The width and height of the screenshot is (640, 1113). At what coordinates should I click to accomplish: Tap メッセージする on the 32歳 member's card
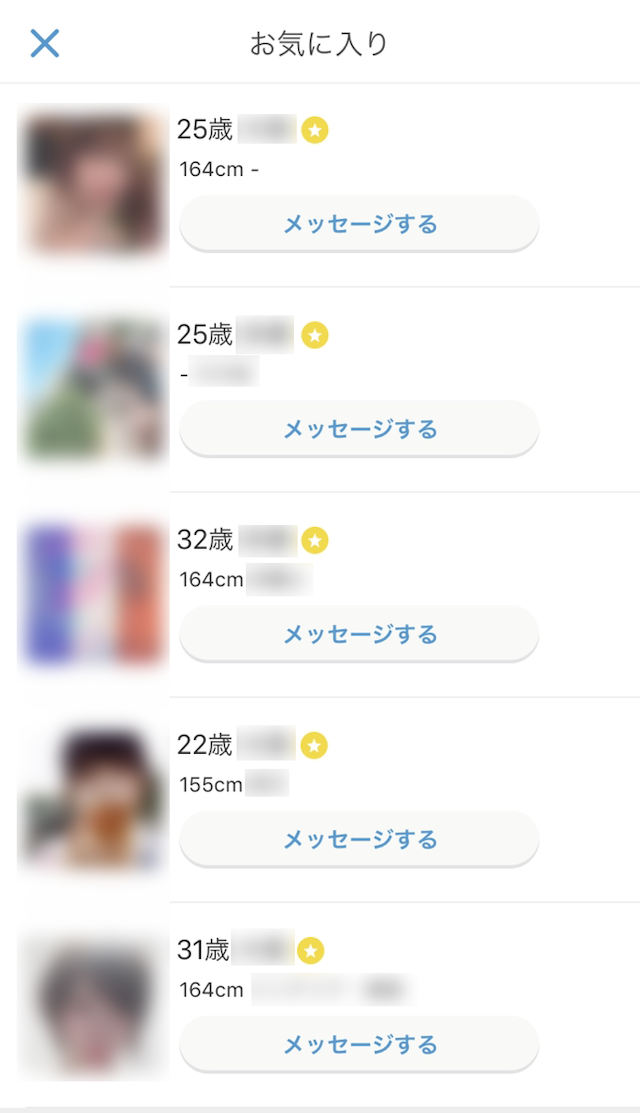(x=358, y=633)
